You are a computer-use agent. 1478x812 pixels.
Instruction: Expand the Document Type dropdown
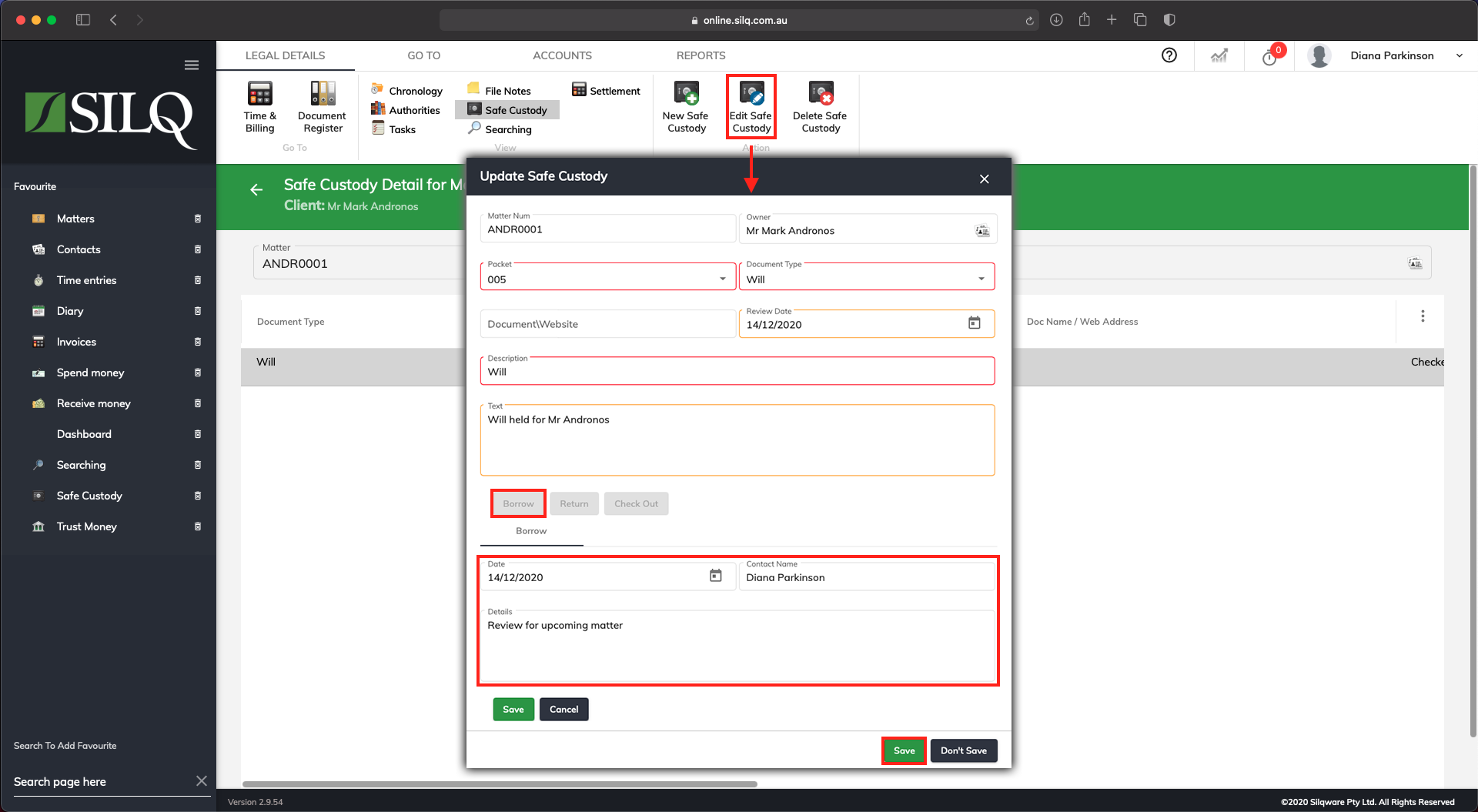[x=981, y=279]
